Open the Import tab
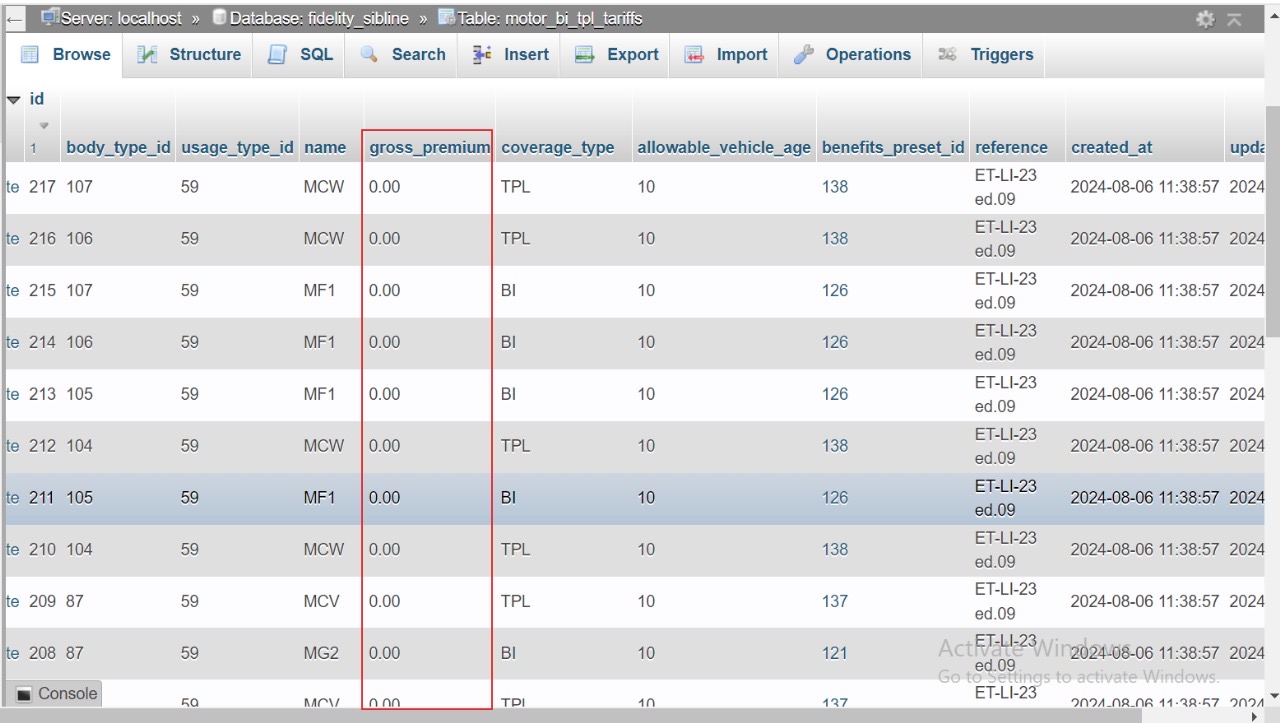This screenshot has height=723, width=1280. [x=727, y=55]
